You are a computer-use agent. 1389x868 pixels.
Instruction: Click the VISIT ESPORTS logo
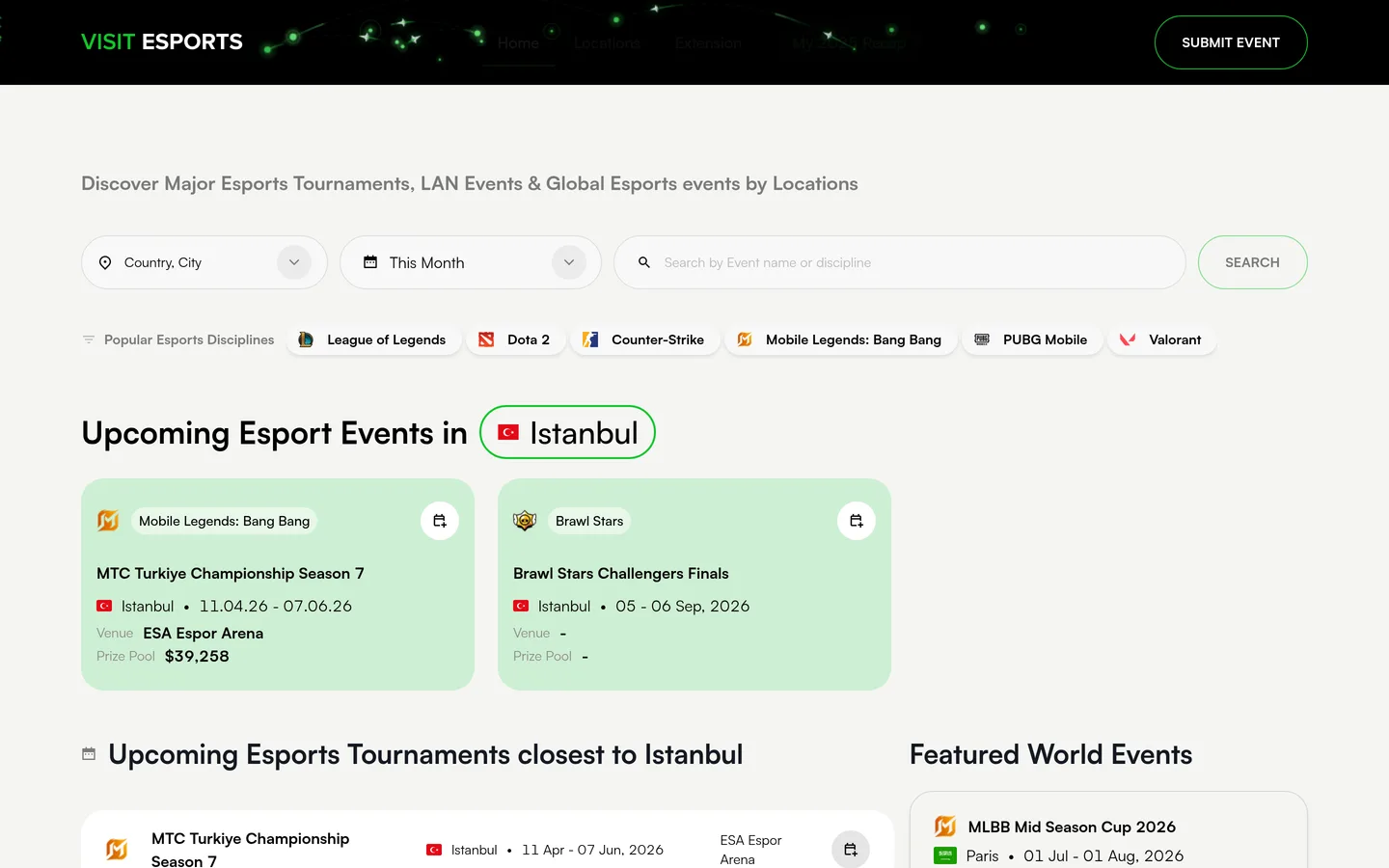(162, 42)
